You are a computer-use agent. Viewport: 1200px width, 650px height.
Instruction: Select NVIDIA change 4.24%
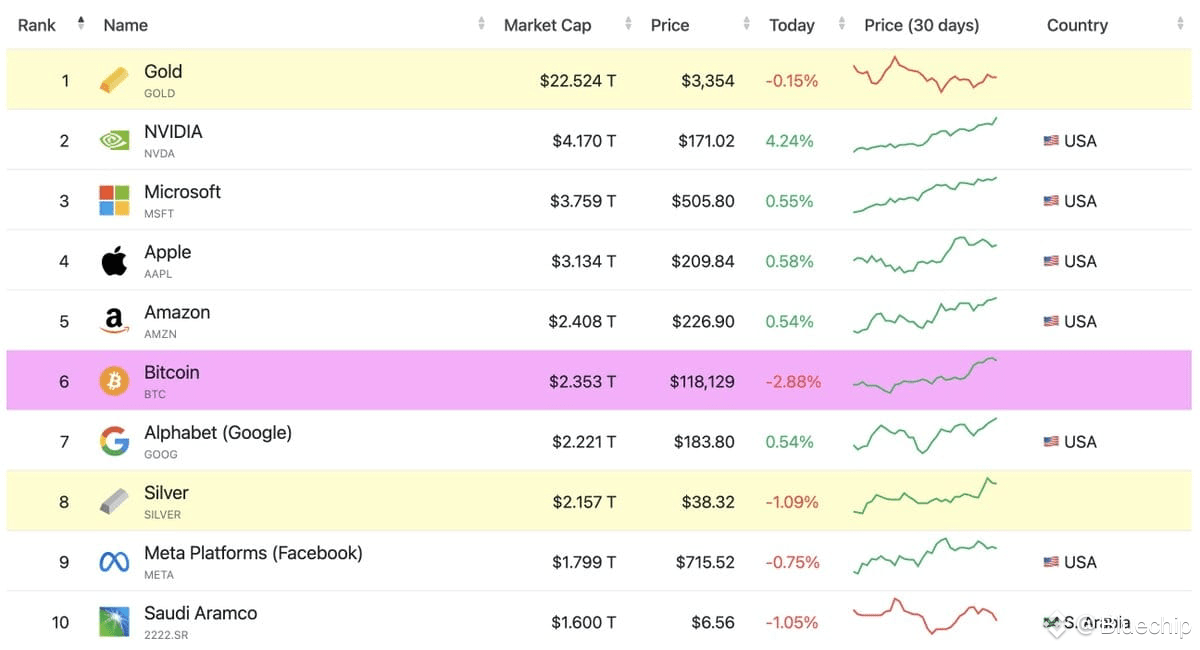(790, 141)
